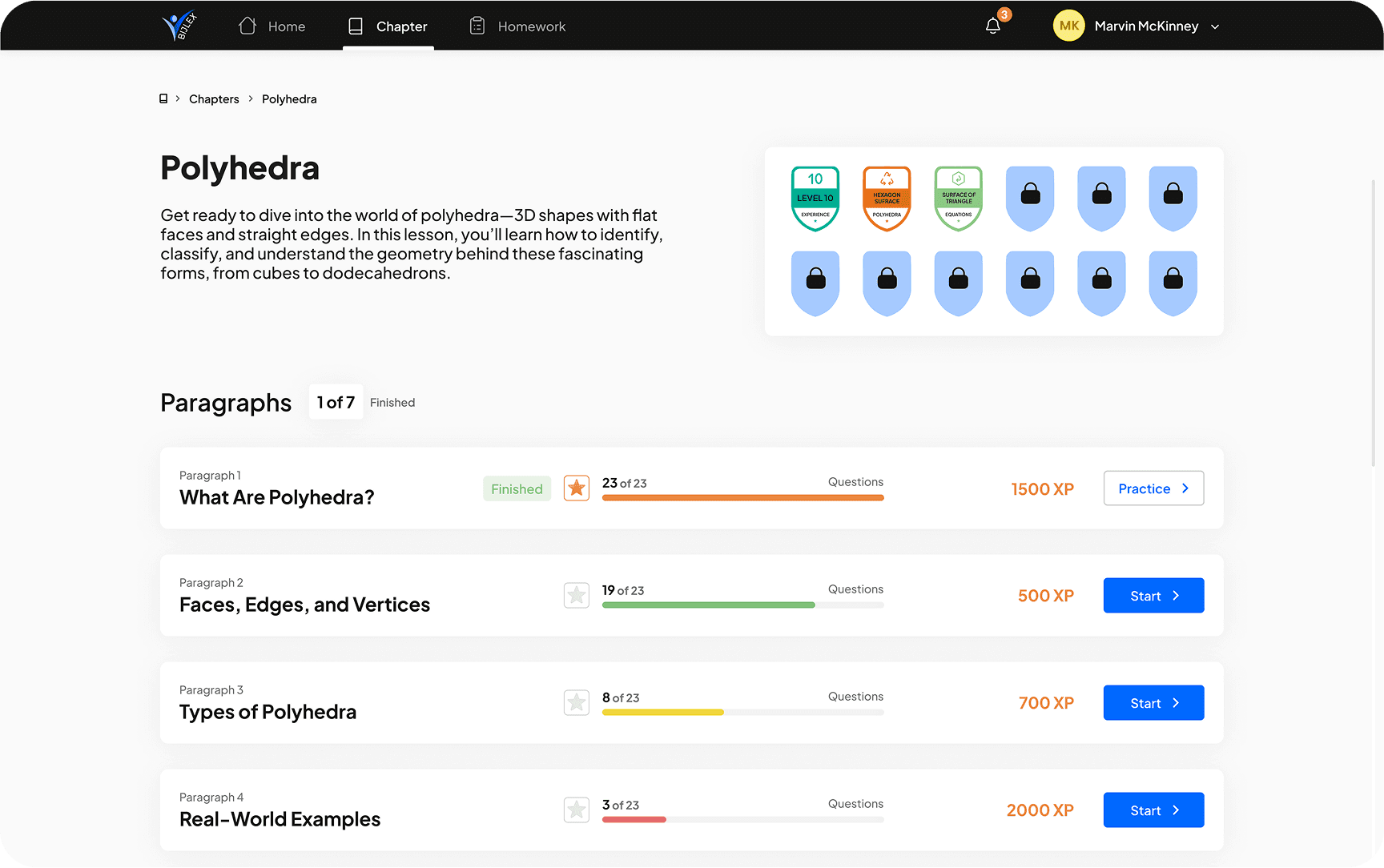Toggle favorite star for Types of Polyhedra
1384x868 pixels.
click(577, 702)
